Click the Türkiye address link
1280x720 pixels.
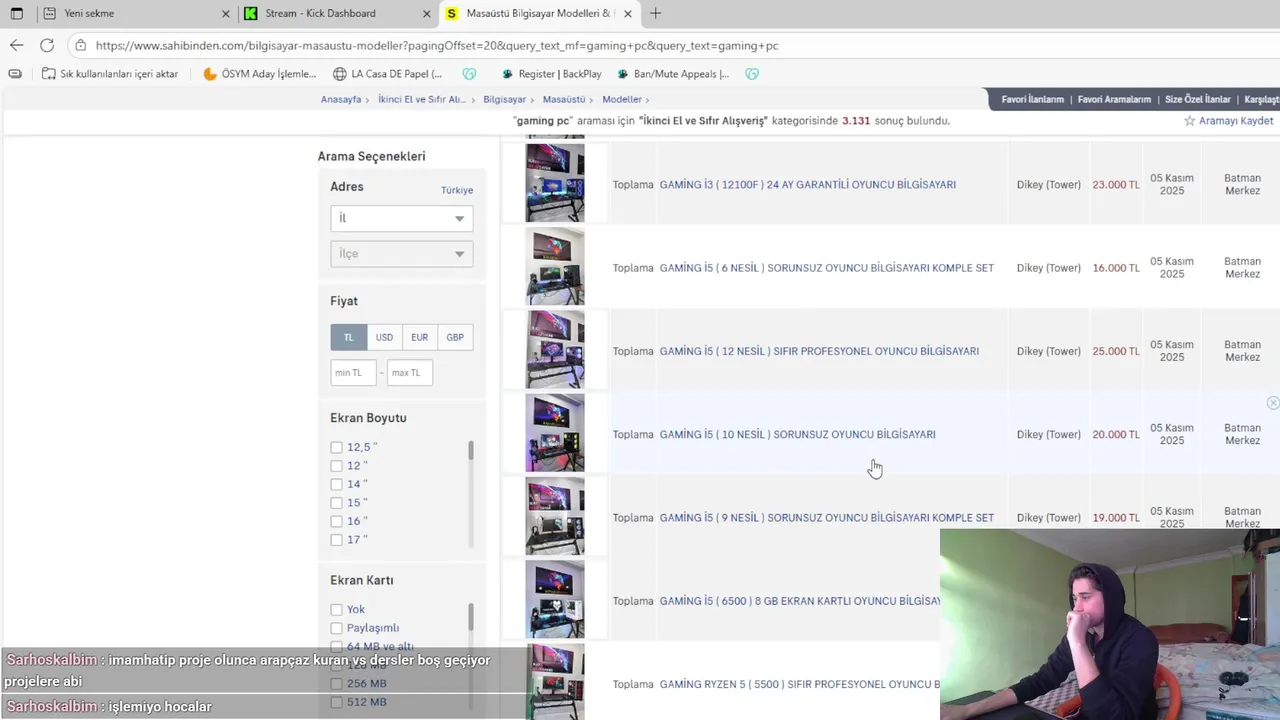tap(457, 190)
